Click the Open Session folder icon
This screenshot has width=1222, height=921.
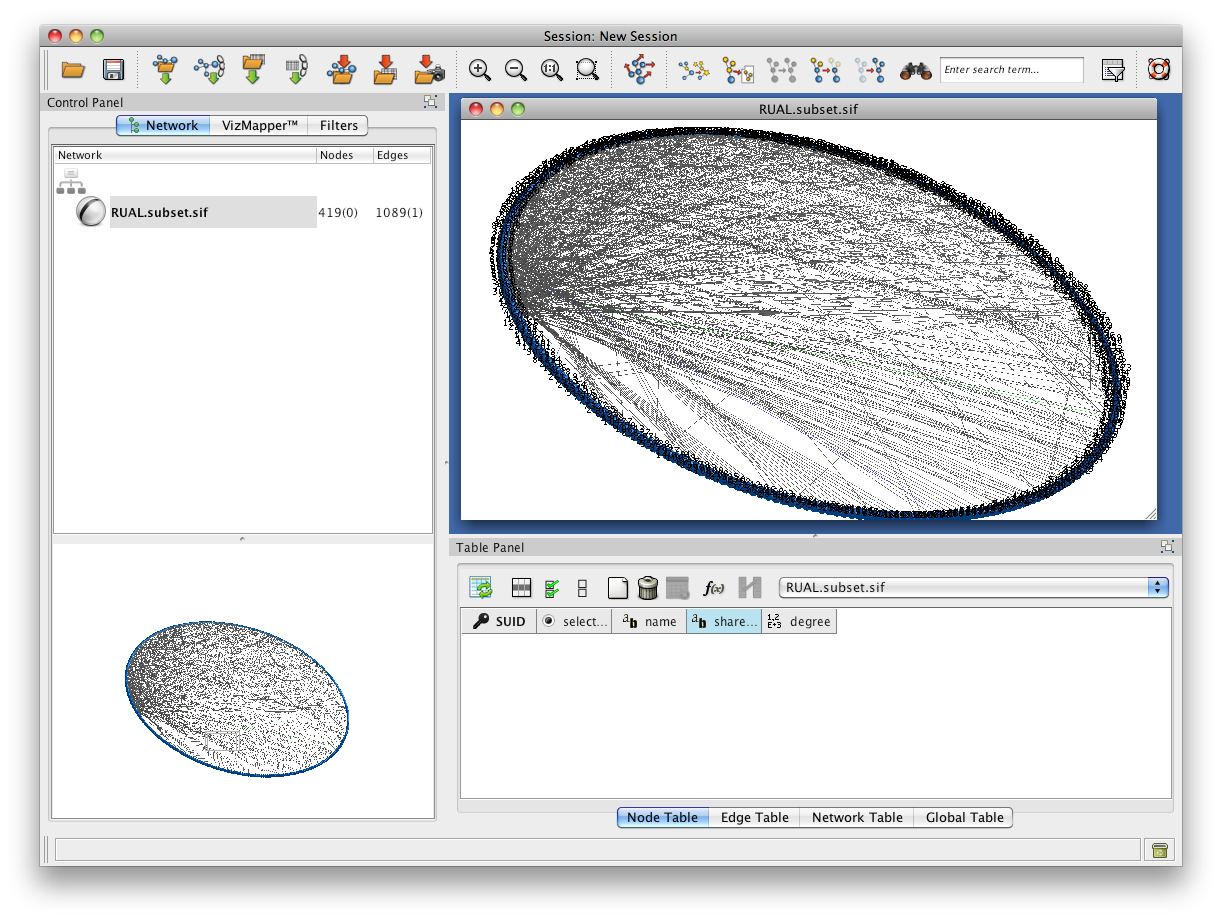[73, 70]
